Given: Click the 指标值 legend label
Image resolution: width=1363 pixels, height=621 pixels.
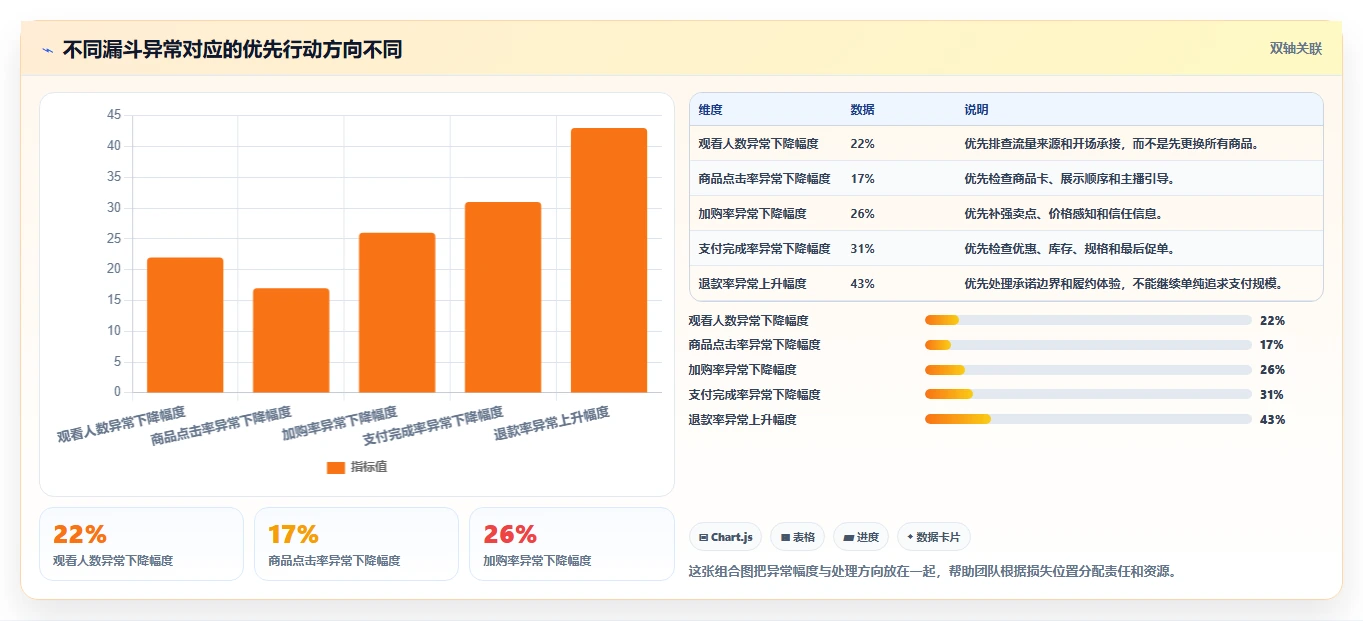Looking at the screenshot, I should [369, 467].
